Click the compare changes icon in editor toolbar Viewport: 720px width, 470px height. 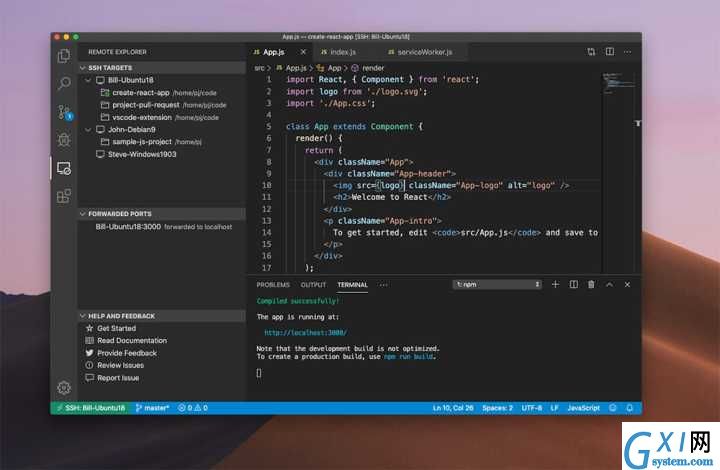pos(591,52)
